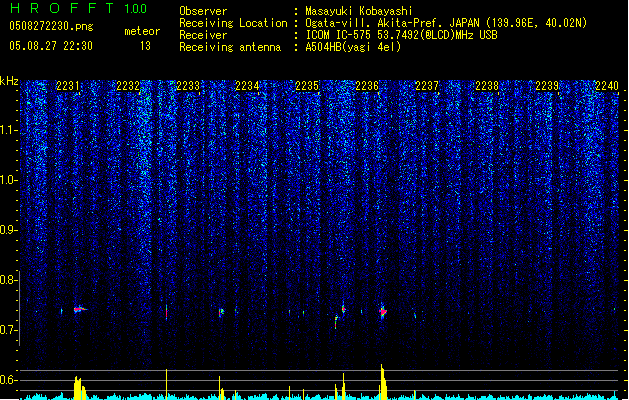The image size is (629, 400).
Task: Click the 2236 time marker
Action: tap(367, 86)
